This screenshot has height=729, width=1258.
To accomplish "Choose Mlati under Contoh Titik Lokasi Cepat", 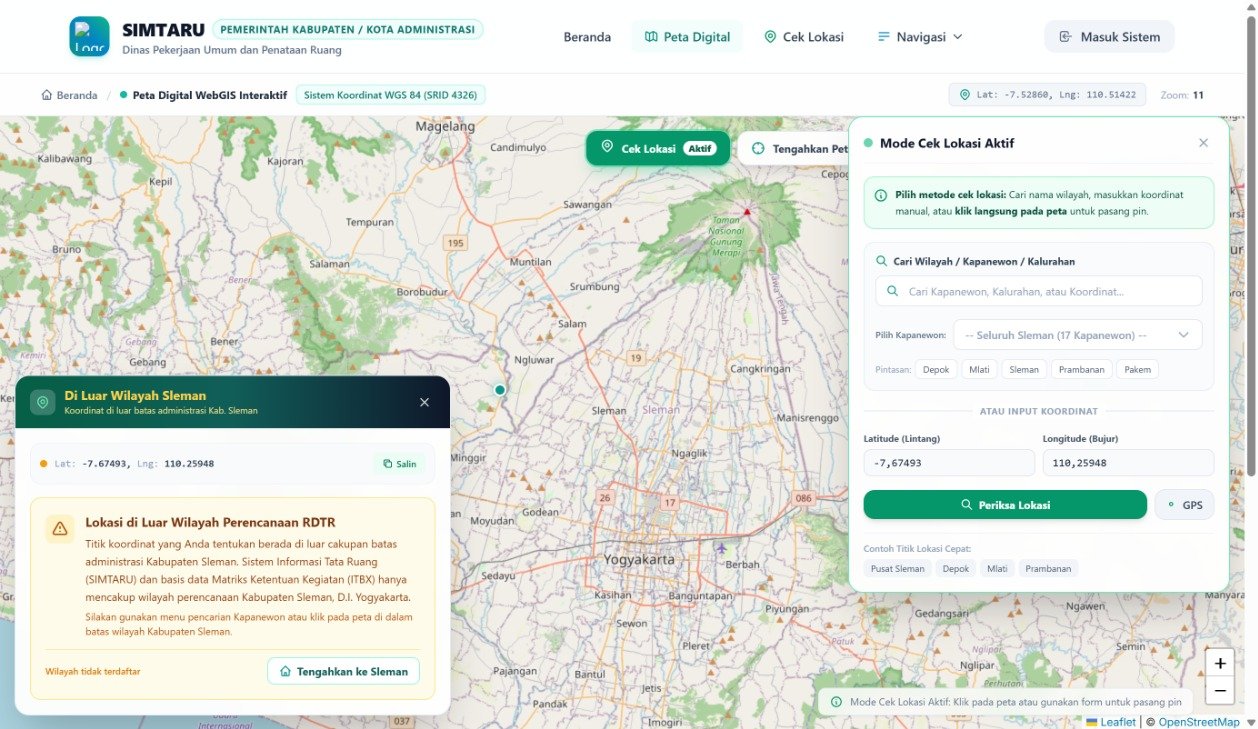I will point(997,568).
